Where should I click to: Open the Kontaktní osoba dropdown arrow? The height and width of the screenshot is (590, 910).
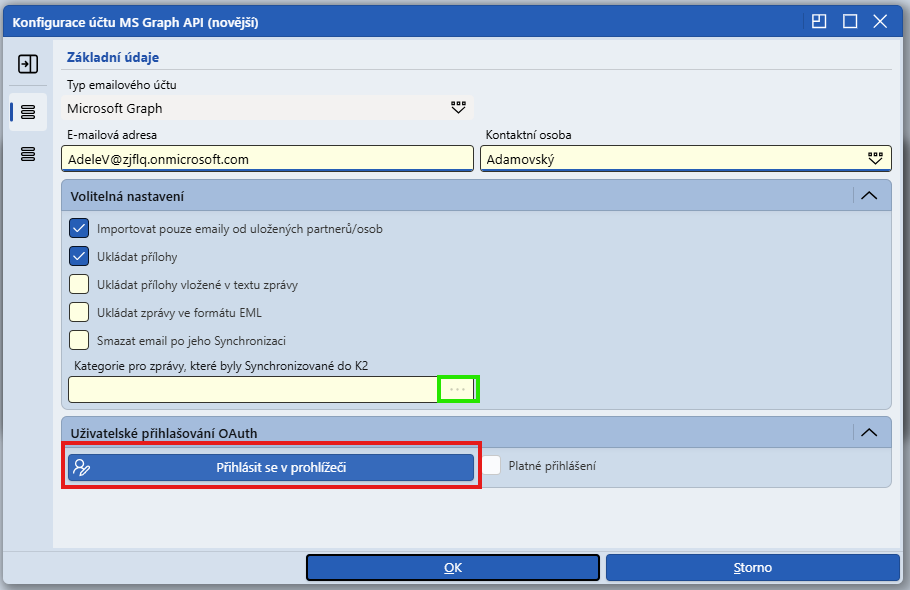coord(875,158)
